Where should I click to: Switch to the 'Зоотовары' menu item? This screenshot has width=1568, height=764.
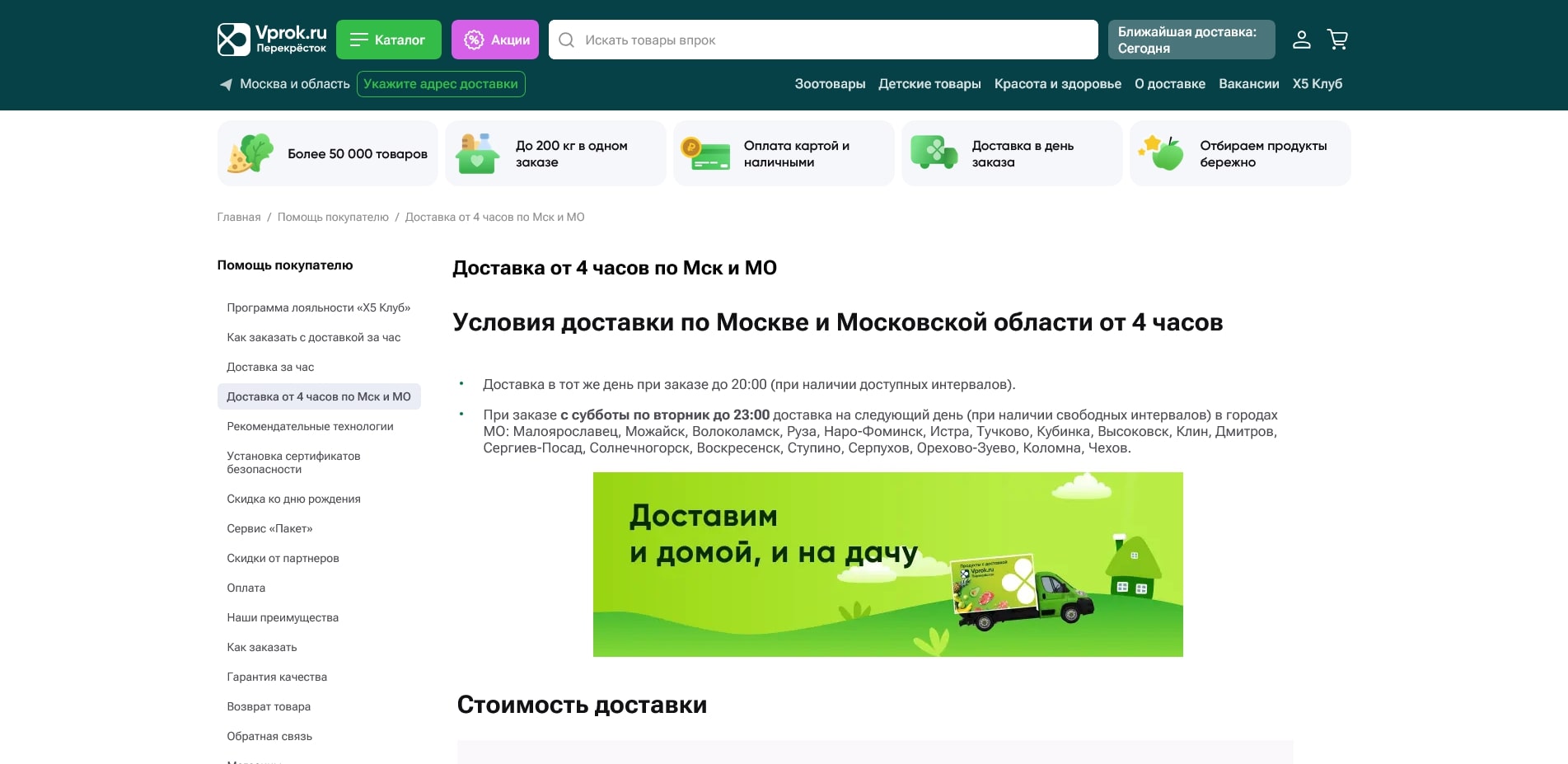[x=830, y=84]
